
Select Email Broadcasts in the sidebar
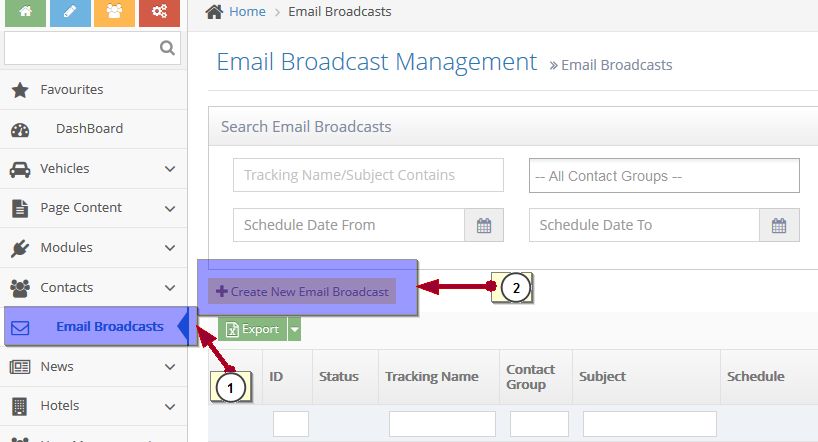(x=96, y=327)
